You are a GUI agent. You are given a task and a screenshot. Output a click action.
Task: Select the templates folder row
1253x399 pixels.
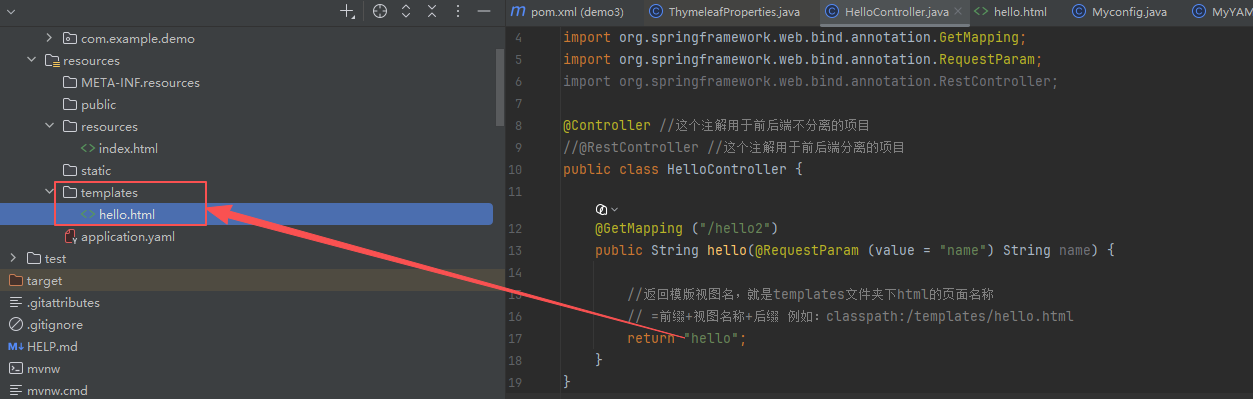[246, 193]
